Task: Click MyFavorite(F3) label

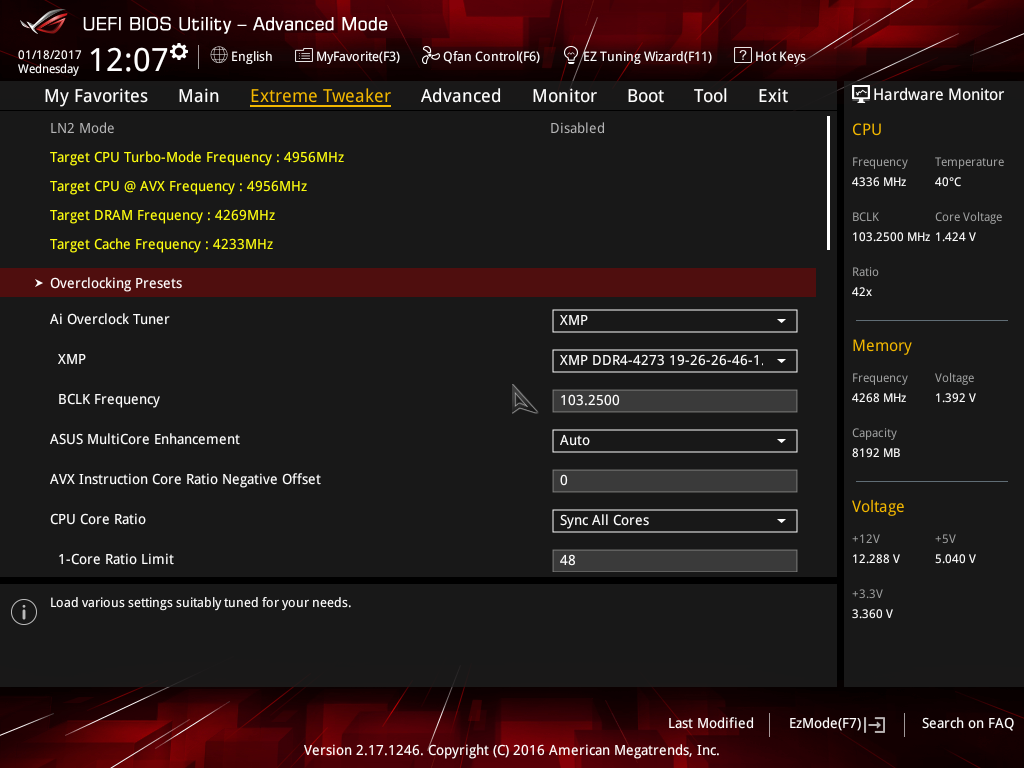Action: pyautogui.click(x=358, y=56)
